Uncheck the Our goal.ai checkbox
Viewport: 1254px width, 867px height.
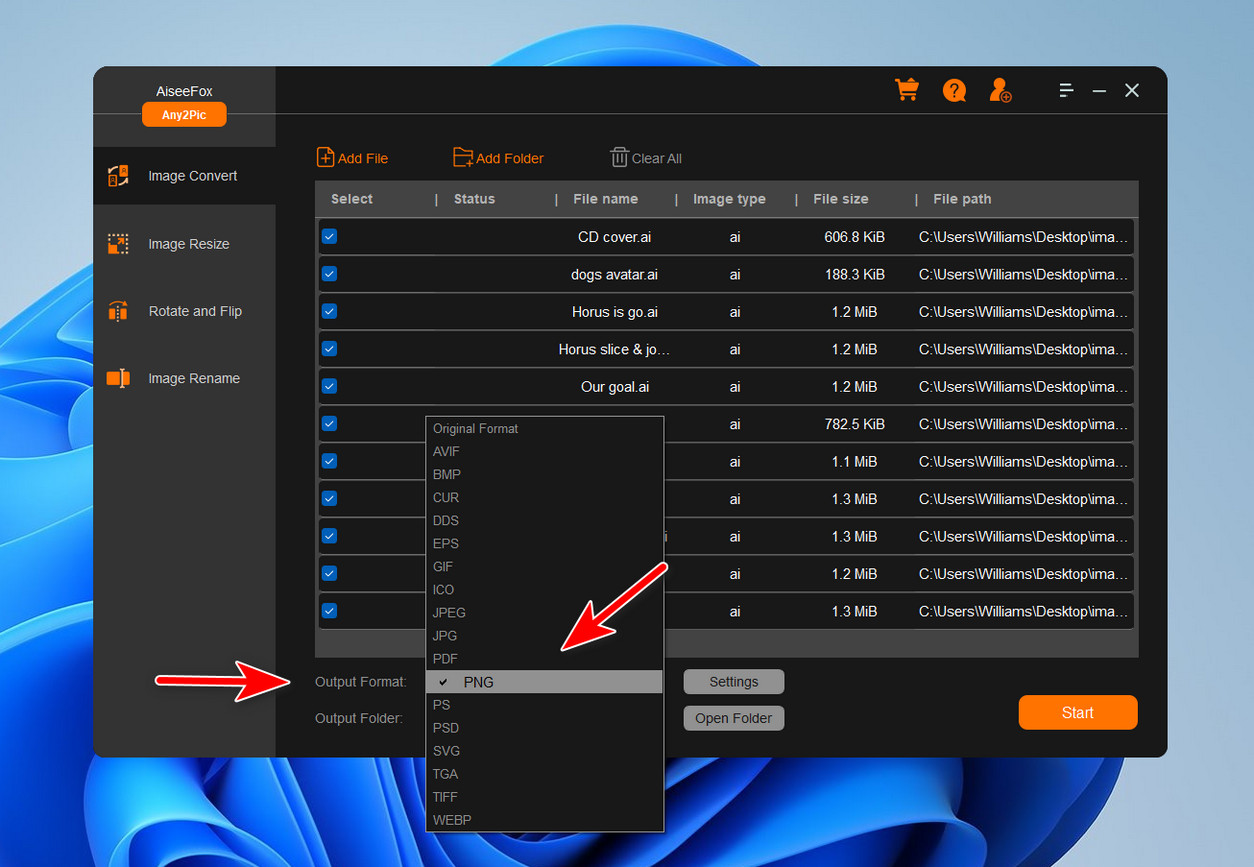(329, 386)
